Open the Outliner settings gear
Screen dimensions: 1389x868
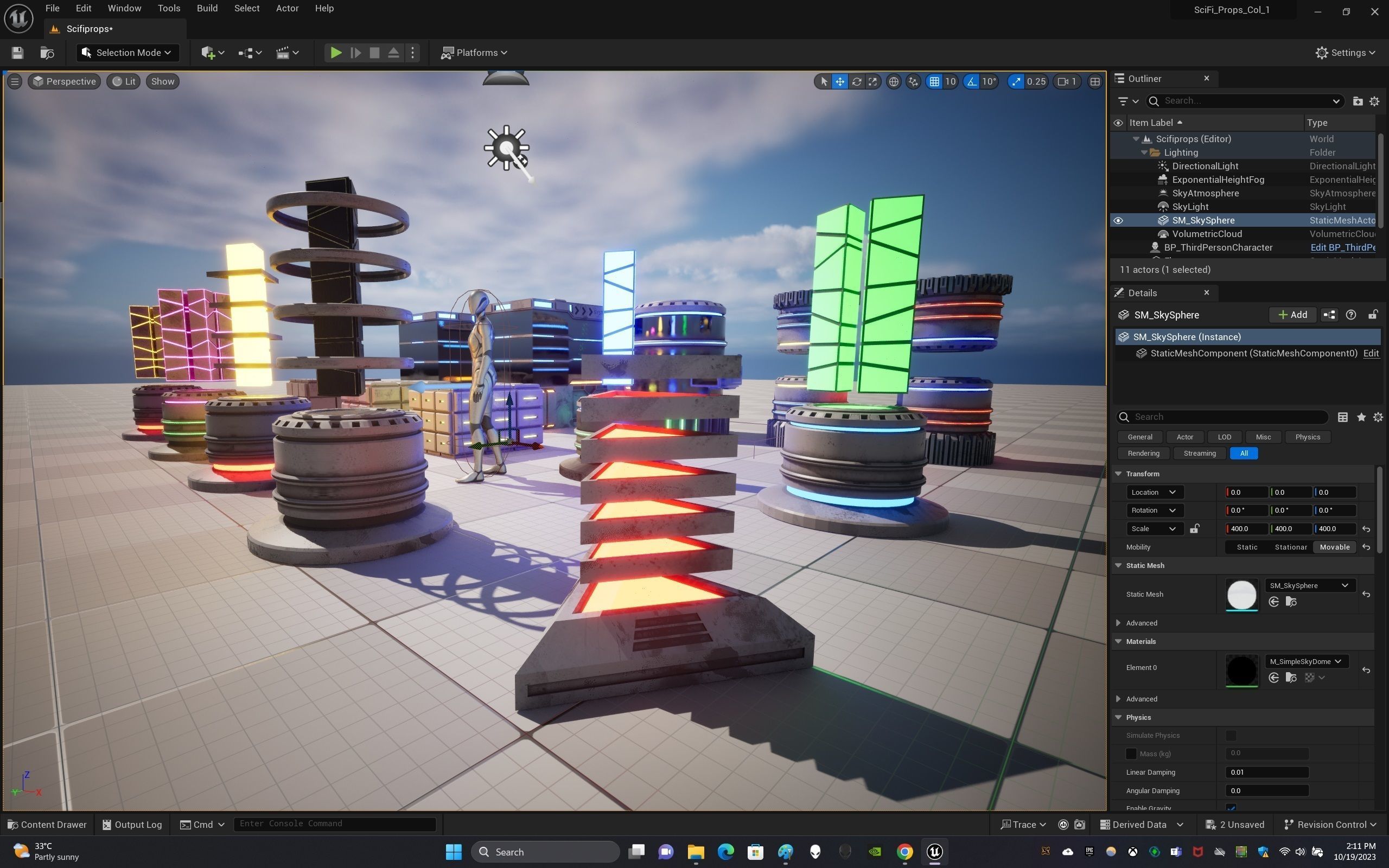click(x=1374, y=101)
